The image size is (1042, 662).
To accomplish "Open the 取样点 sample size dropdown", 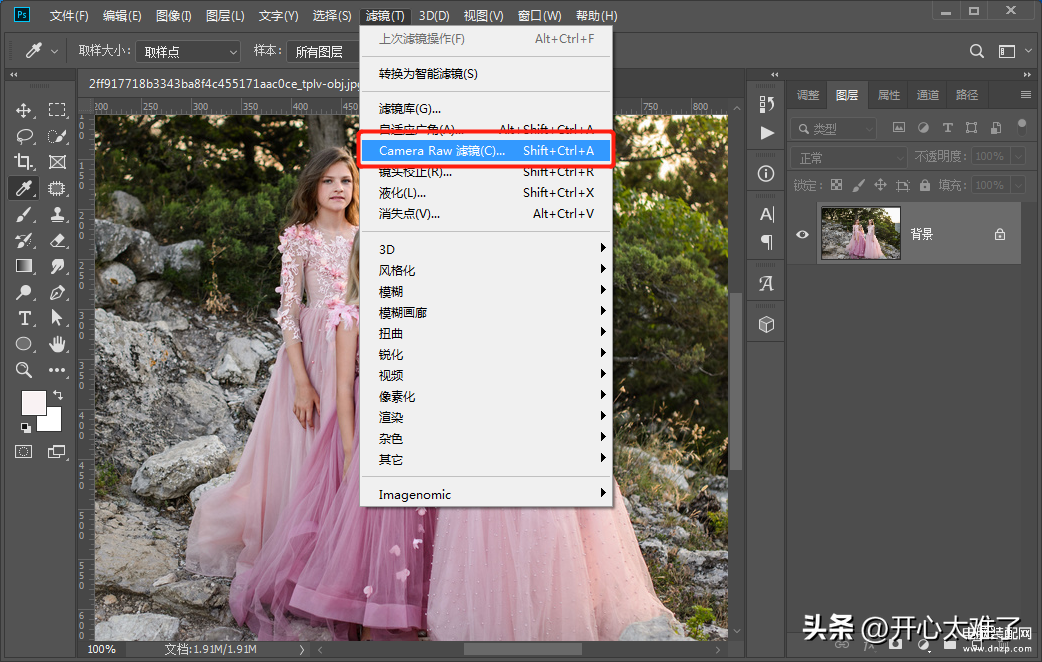I will coord(188,51).
